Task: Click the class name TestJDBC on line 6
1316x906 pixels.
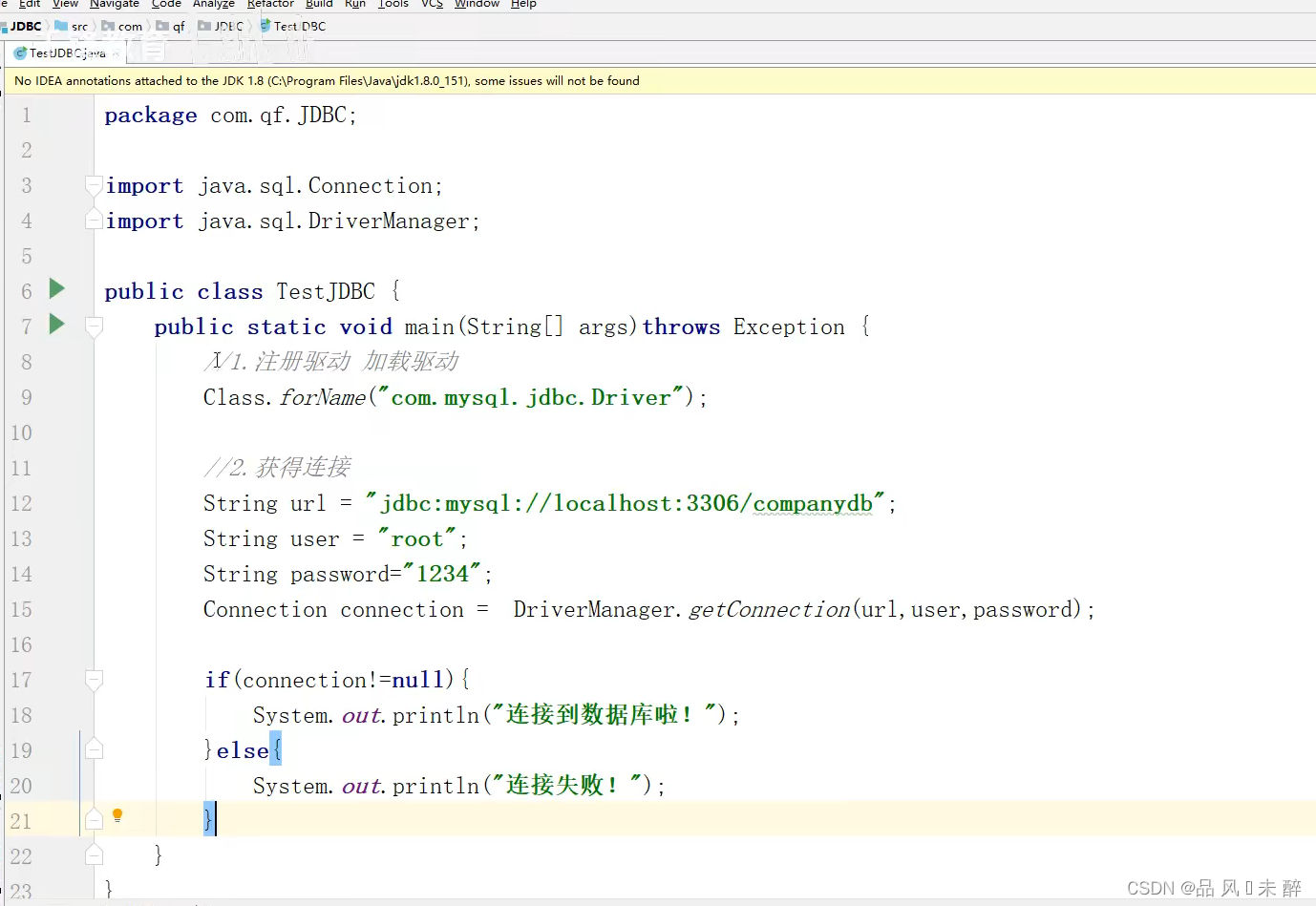Action: tap(326, 291)
